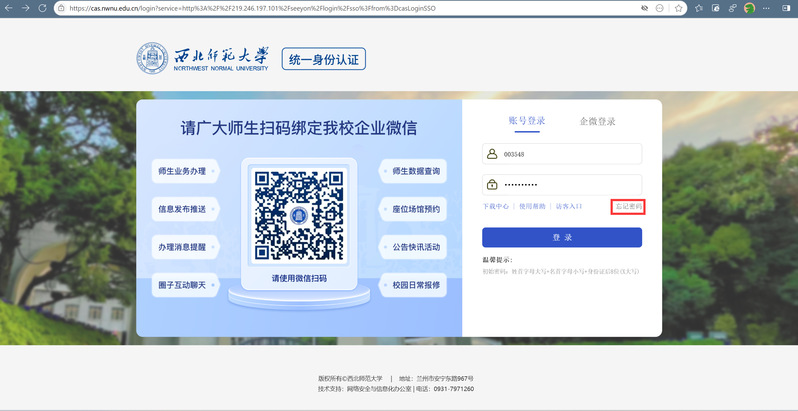Open the browser profile avatar
Image resolution: width=798 pixels, height=411 pixels.
[749, 8]
